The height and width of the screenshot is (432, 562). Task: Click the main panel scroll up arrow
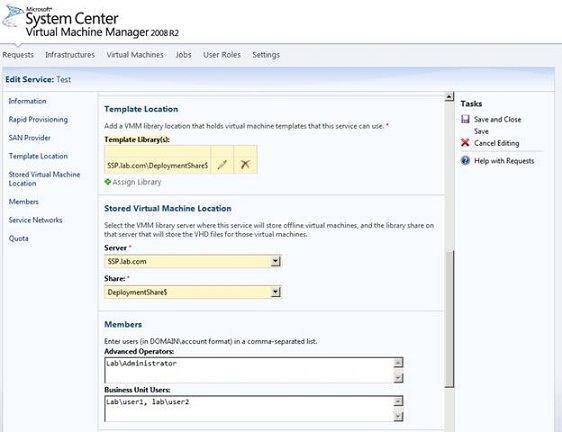point(449,96)
